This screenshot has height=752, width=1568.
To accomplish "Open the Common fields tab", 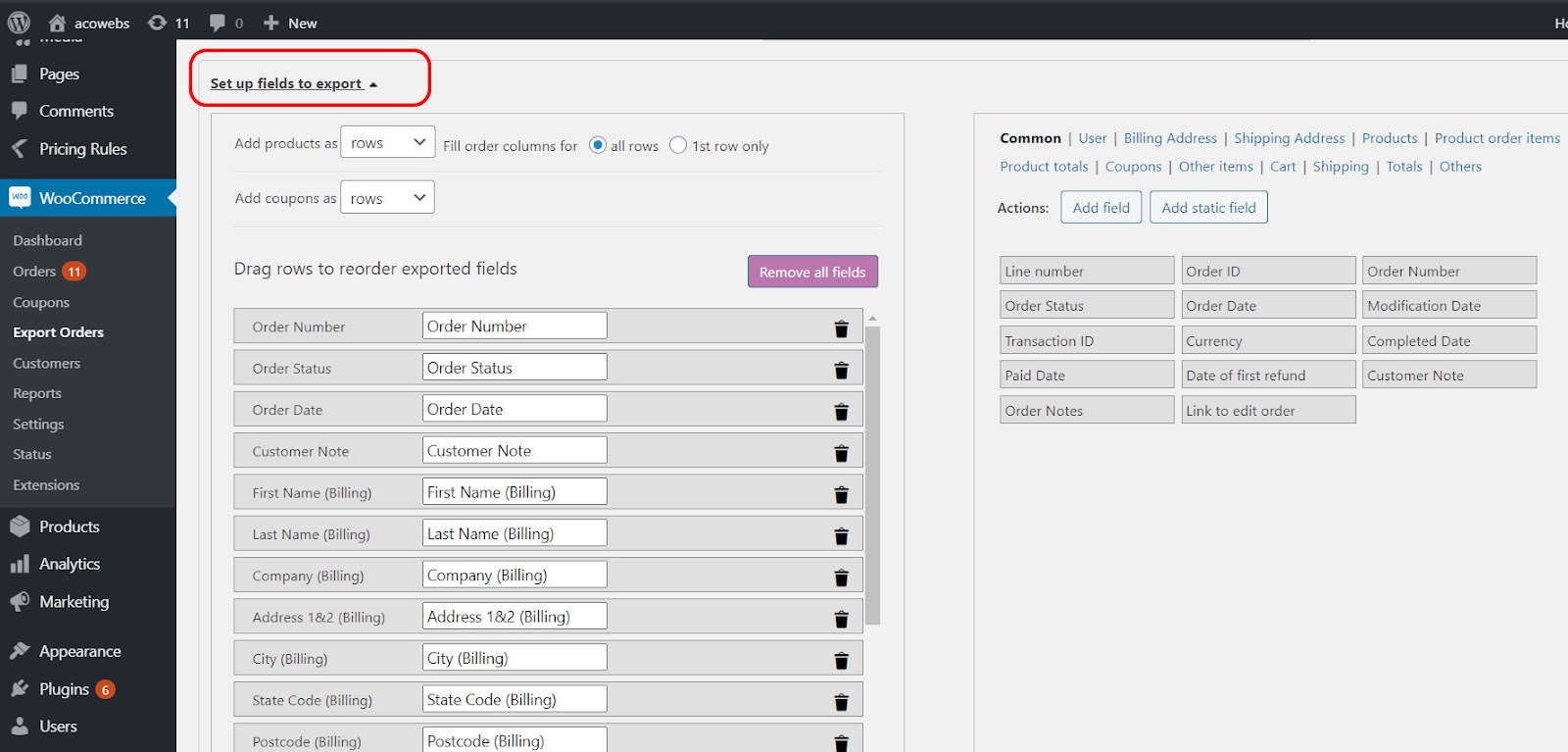I will [1030, 138].
